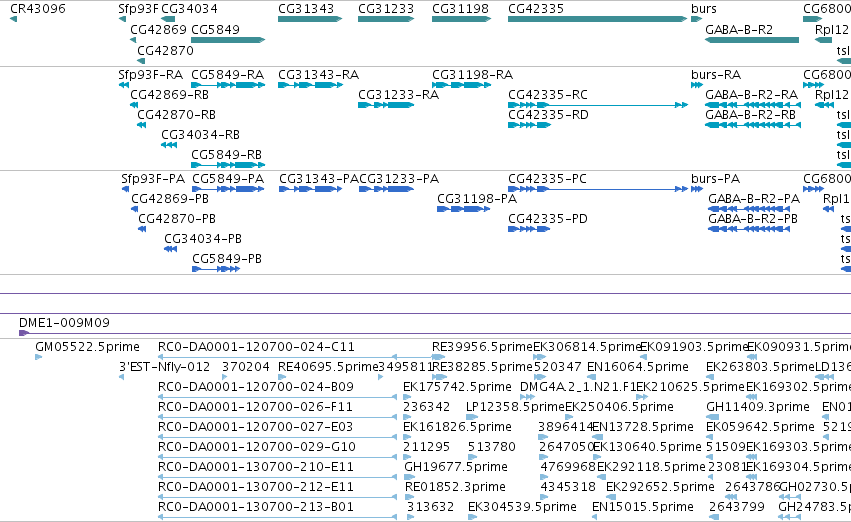The height and width of the screenshot is (522, 851).
Task: Click the CG42870-PB protein label
Action: pos(177,219)
